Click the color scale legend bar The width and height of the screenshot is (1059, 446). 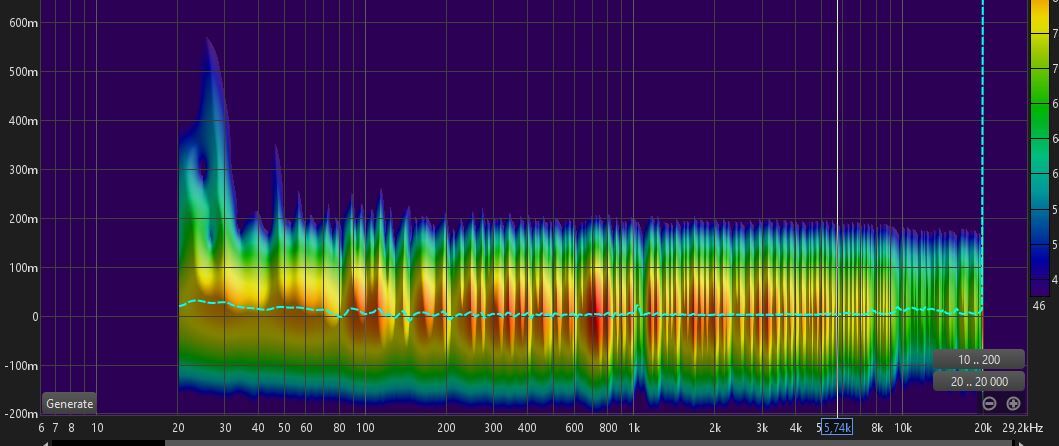click(1039, 147)
